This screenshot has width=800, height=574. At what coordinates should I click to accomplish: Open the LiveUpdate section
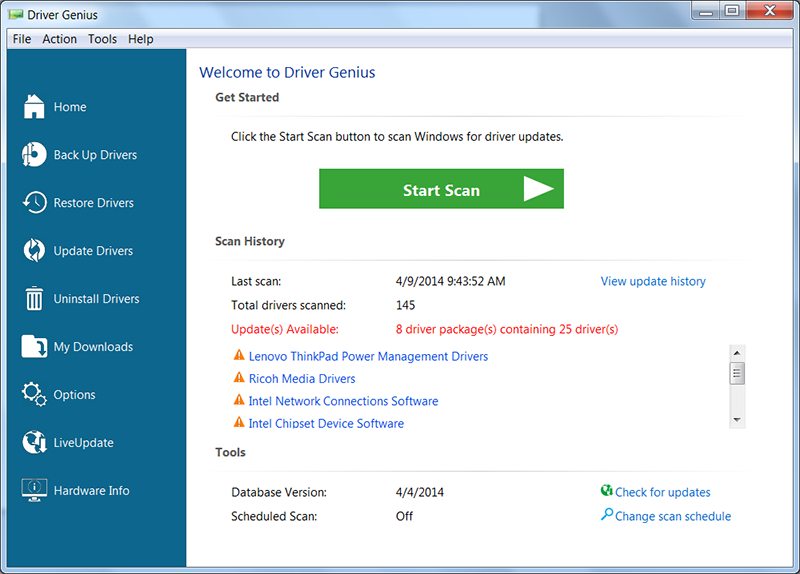(x=84, y=443)
